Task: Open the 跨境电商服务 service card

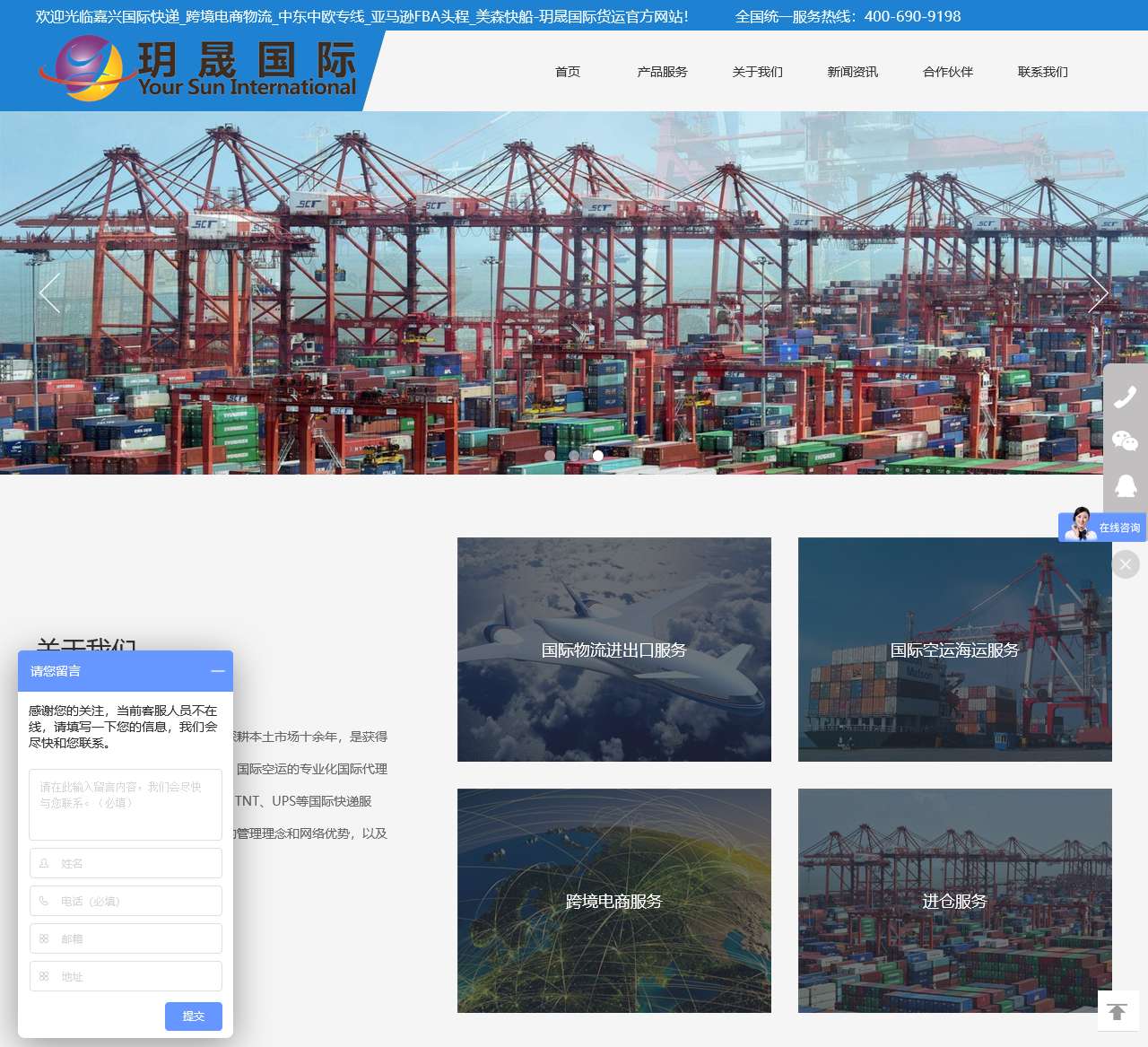Action: pos(614,901)
